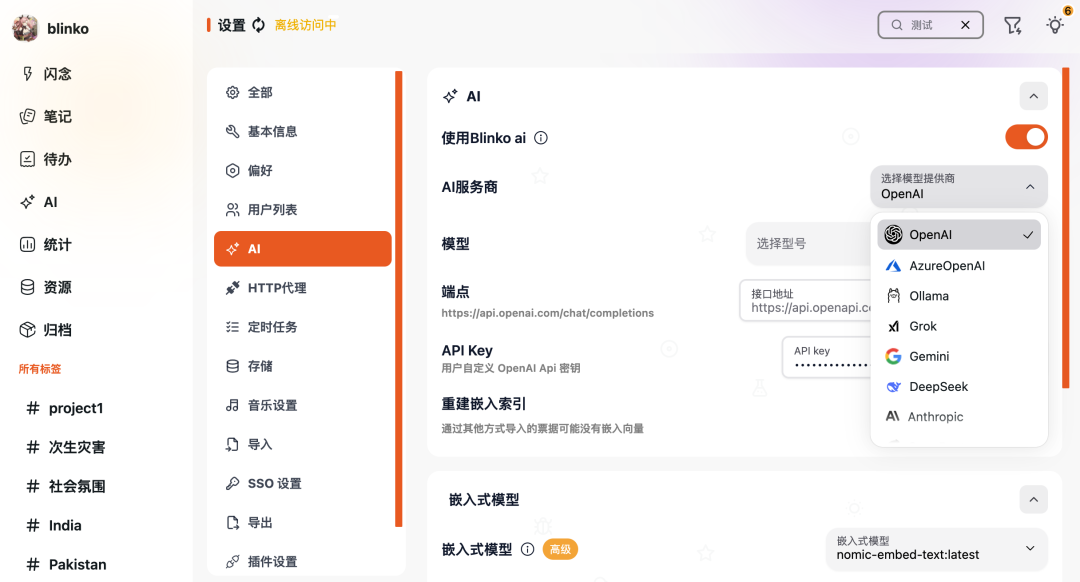Select the highlighted AI settings tab
Screen dimensions: 1080x582
click(x=302, y=249)
